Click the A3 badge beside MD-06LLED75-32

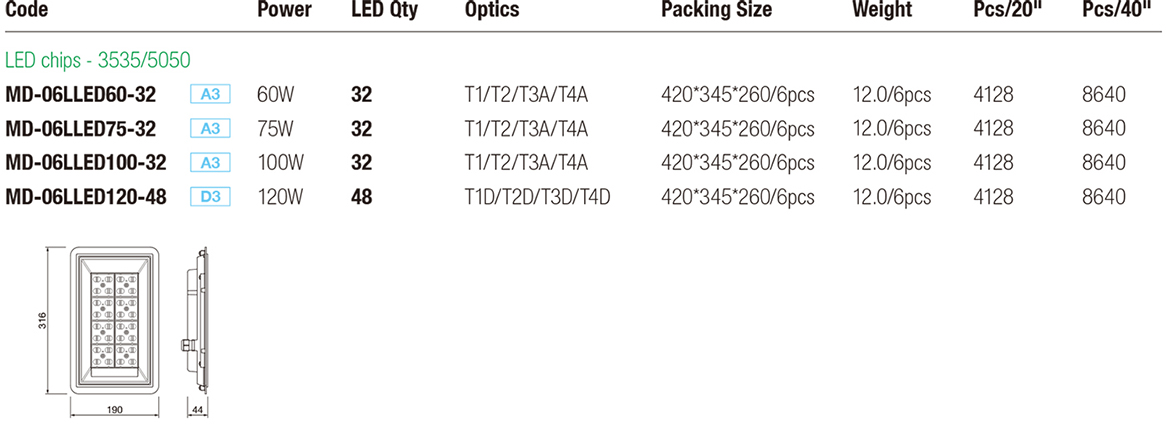point(211,129)
